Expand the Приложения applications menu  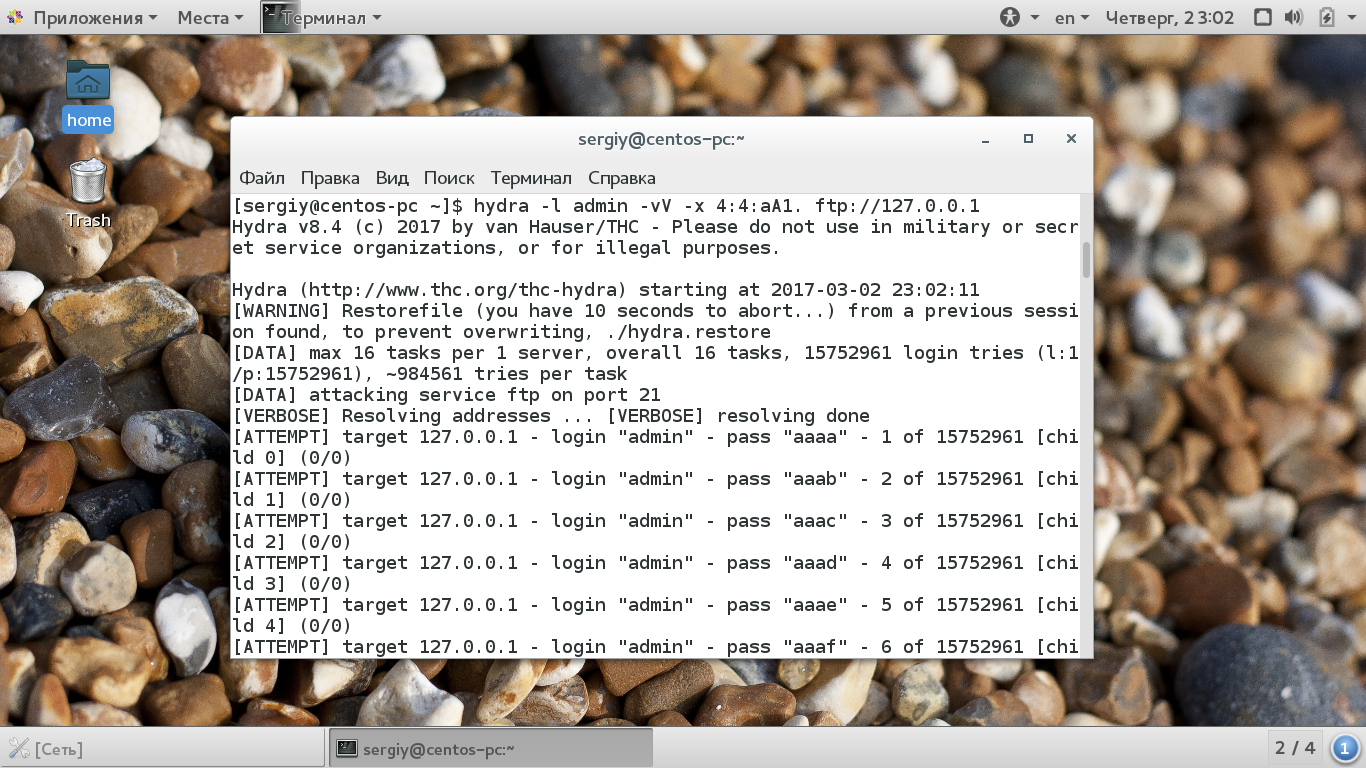pos(95,17)
